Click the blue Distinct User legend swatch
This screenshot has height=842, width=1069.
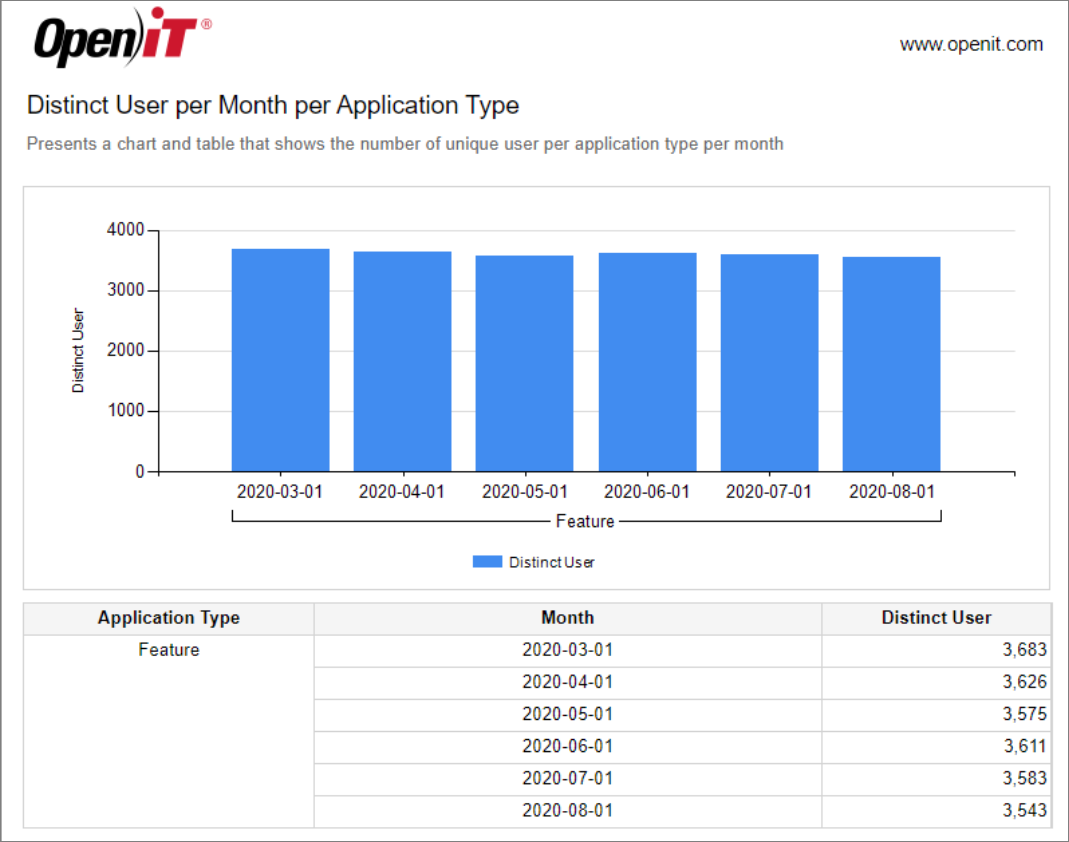click(x=486, y=561)
